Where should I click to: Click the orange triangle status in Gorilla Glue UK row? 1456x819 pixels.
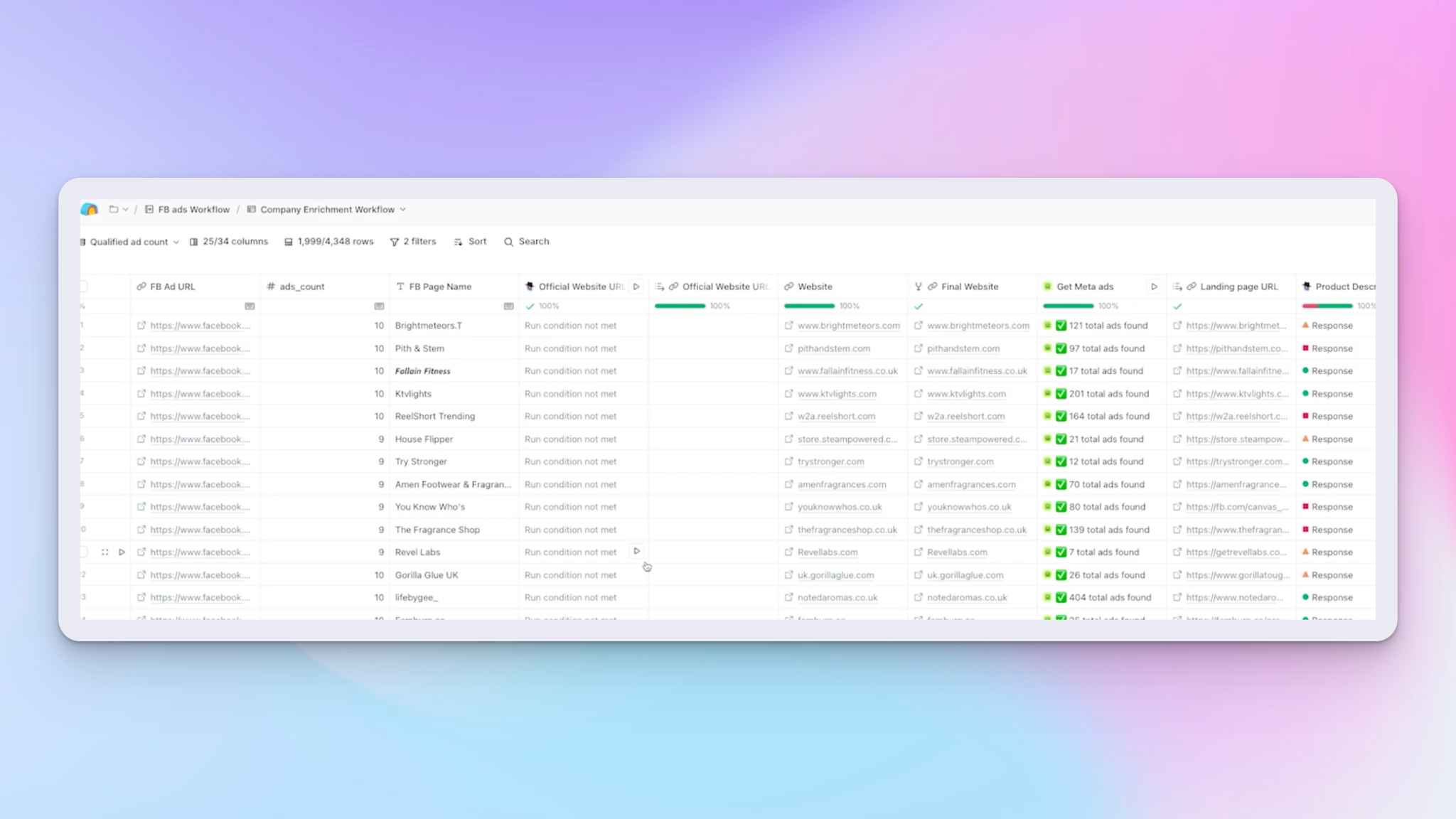[1305, 574]
